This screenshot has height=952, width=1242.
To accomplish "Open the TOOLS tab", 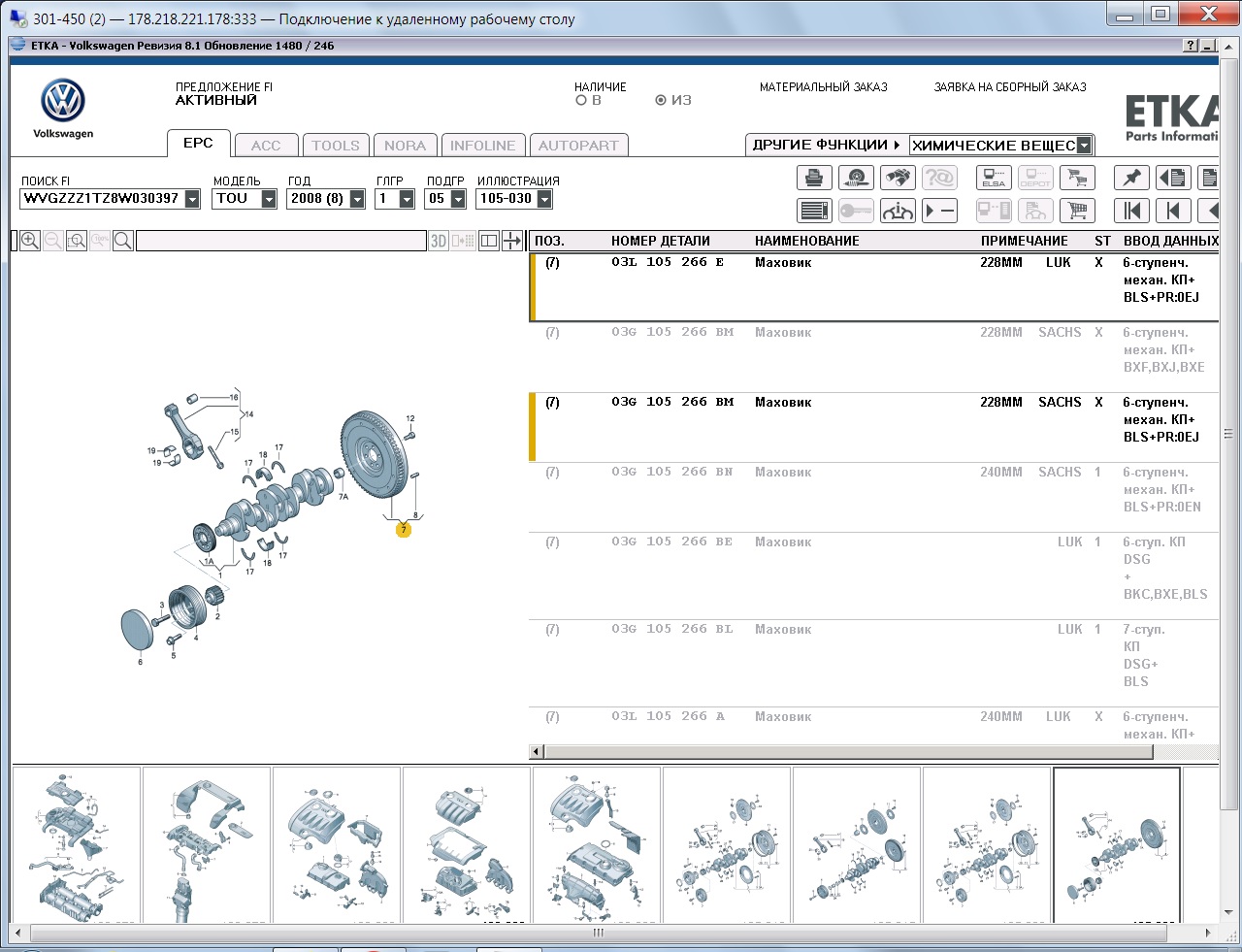I will [336, 146].
